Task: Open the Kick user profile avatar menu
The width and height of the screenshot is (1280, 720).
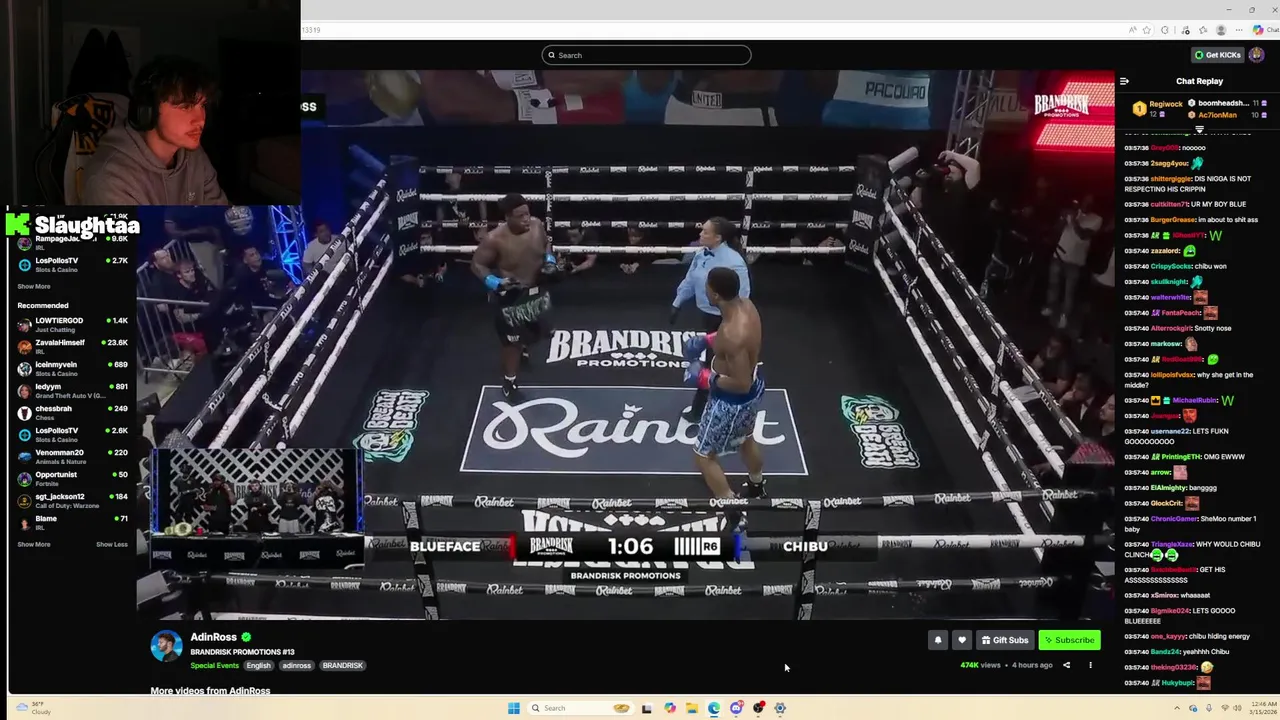Action: click(1256, 55)
